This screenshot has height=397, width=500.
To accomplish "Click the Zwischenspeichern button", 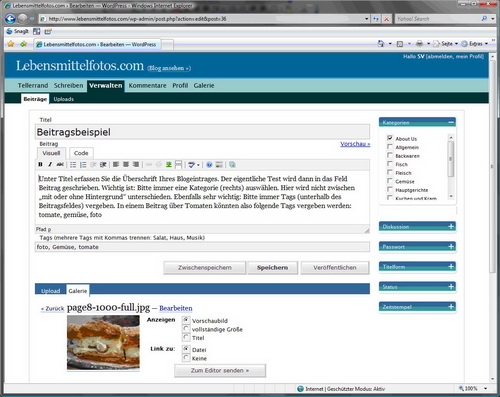I will 204,268.
